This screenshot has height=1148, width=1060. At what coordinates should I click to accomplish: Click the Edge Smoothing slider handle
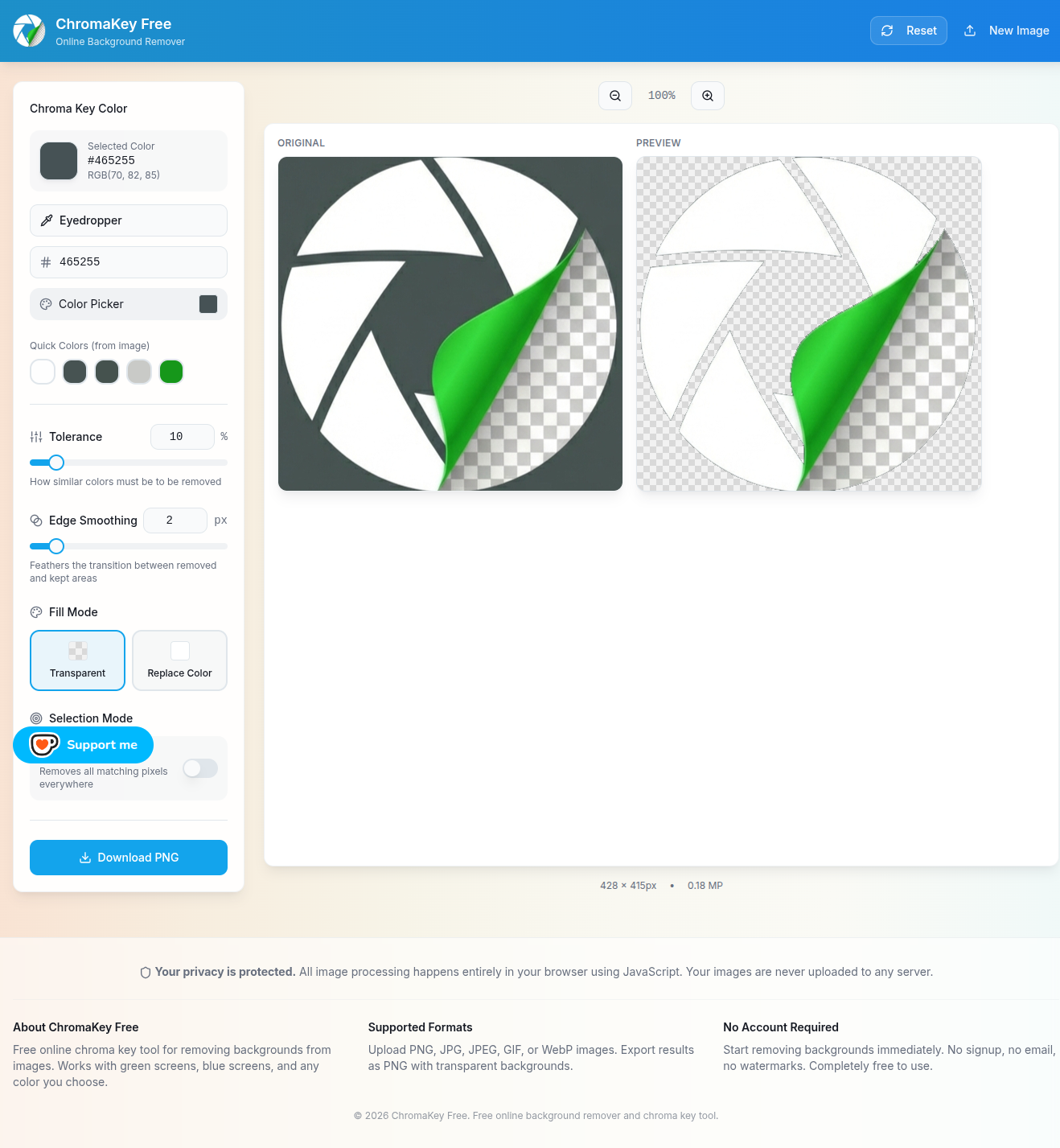pyautogui.click(x=56, y=546)
